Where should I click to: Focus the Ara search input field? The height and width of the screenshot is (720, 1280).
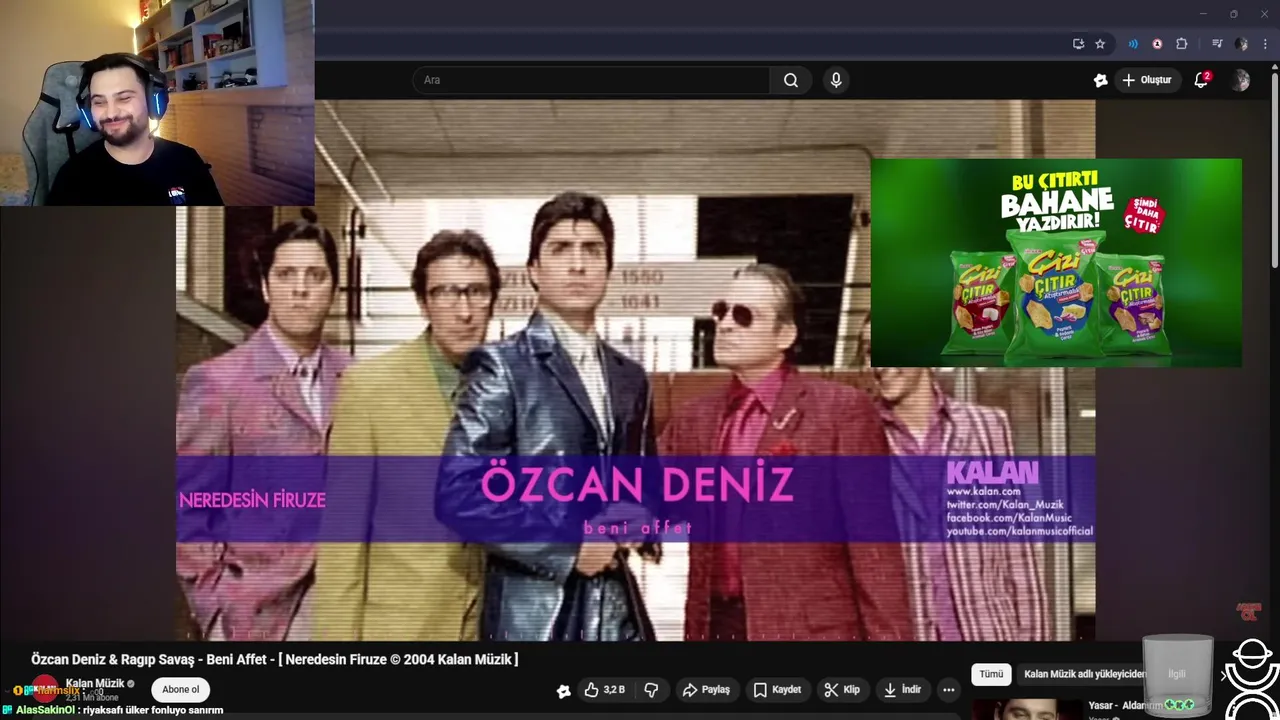[x=591, y=80]
